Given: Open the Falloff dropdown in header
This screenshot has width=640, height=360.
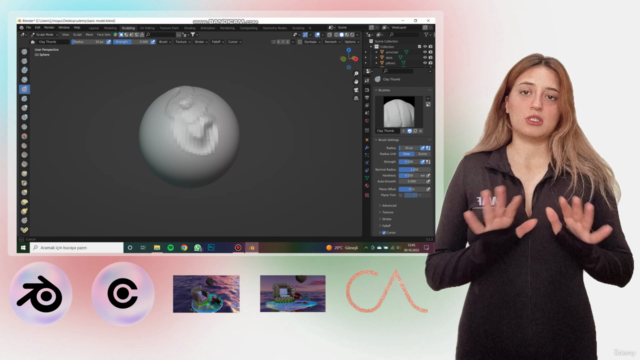Looking at the screenshot, I should click(x=217, y=42).
